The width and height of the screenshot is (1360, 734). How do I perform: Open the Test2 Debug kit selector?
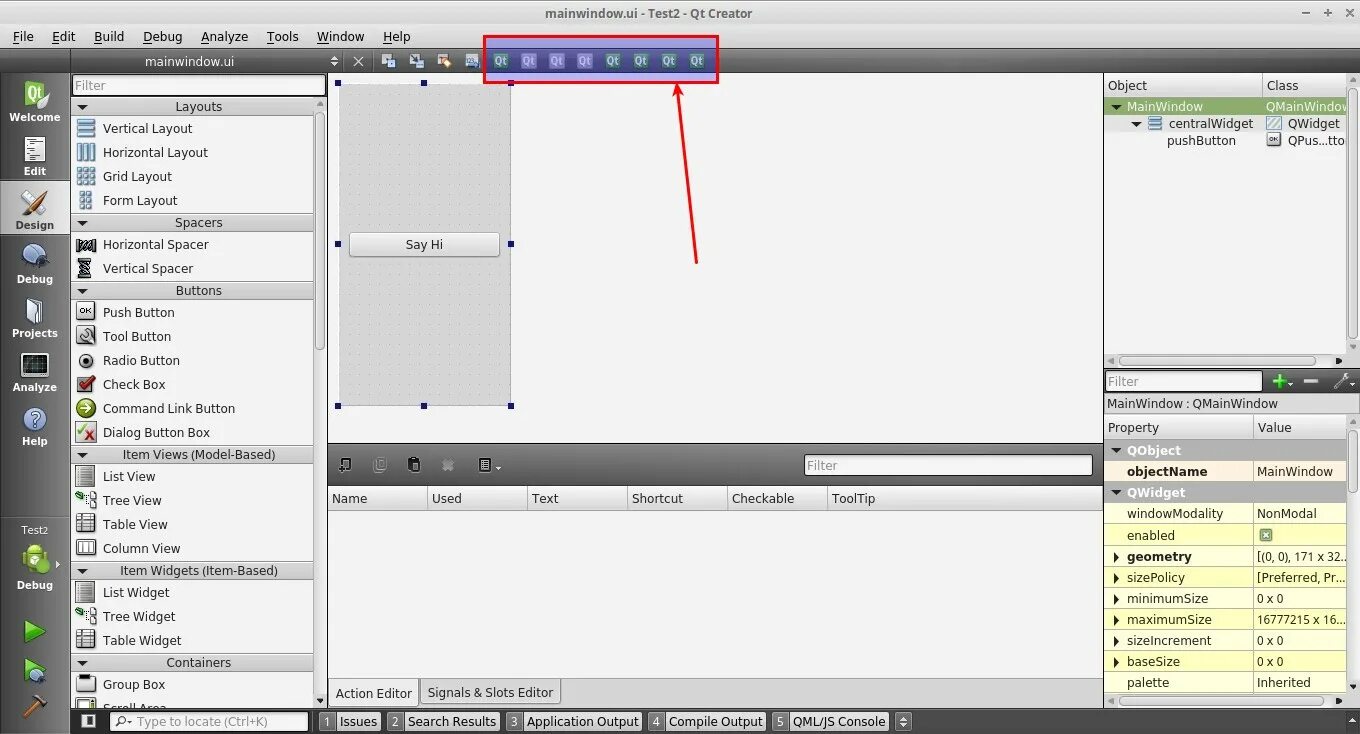[35, 560]
